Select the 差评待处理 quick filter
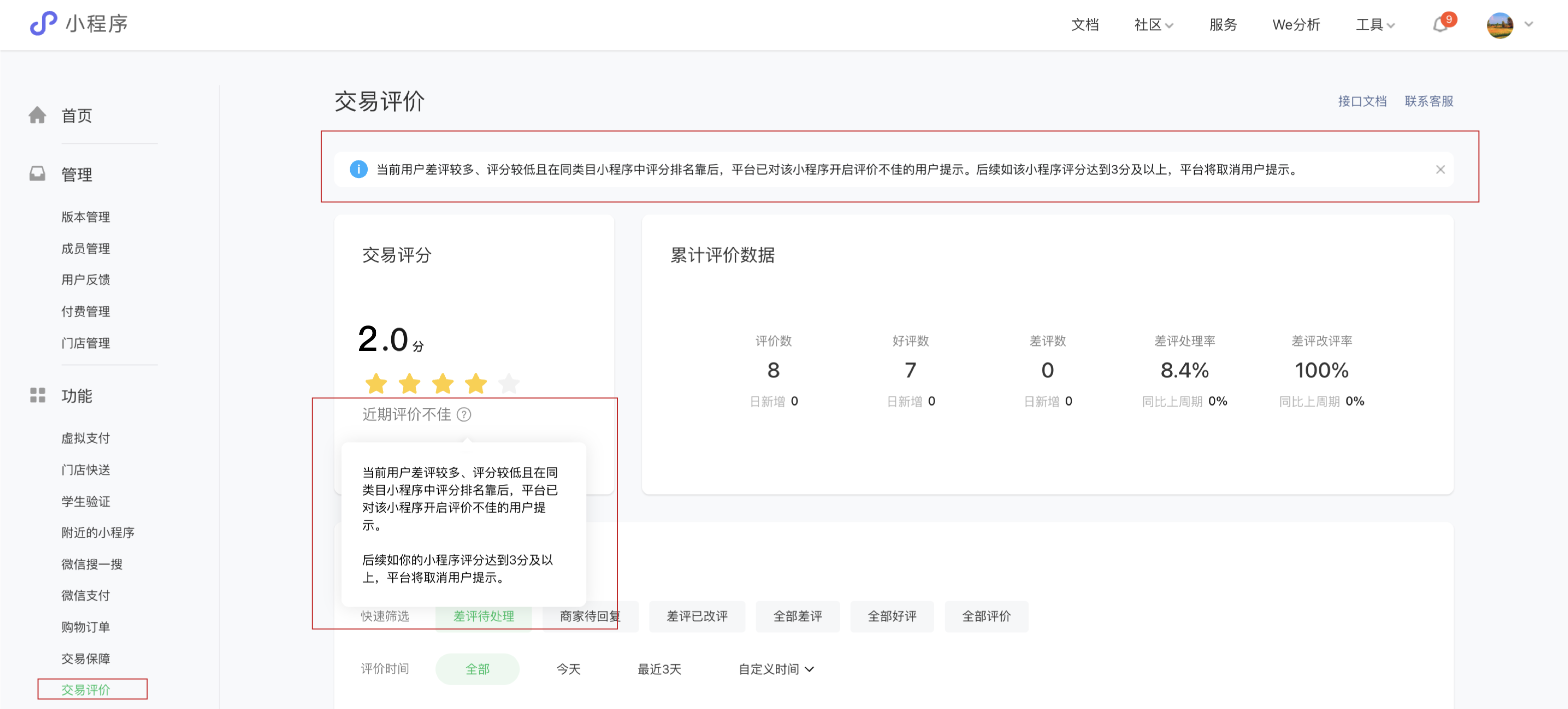Image resolution: width=1568 pixels, height=709 pixels. pyautogui.click(x=483, y=616)
